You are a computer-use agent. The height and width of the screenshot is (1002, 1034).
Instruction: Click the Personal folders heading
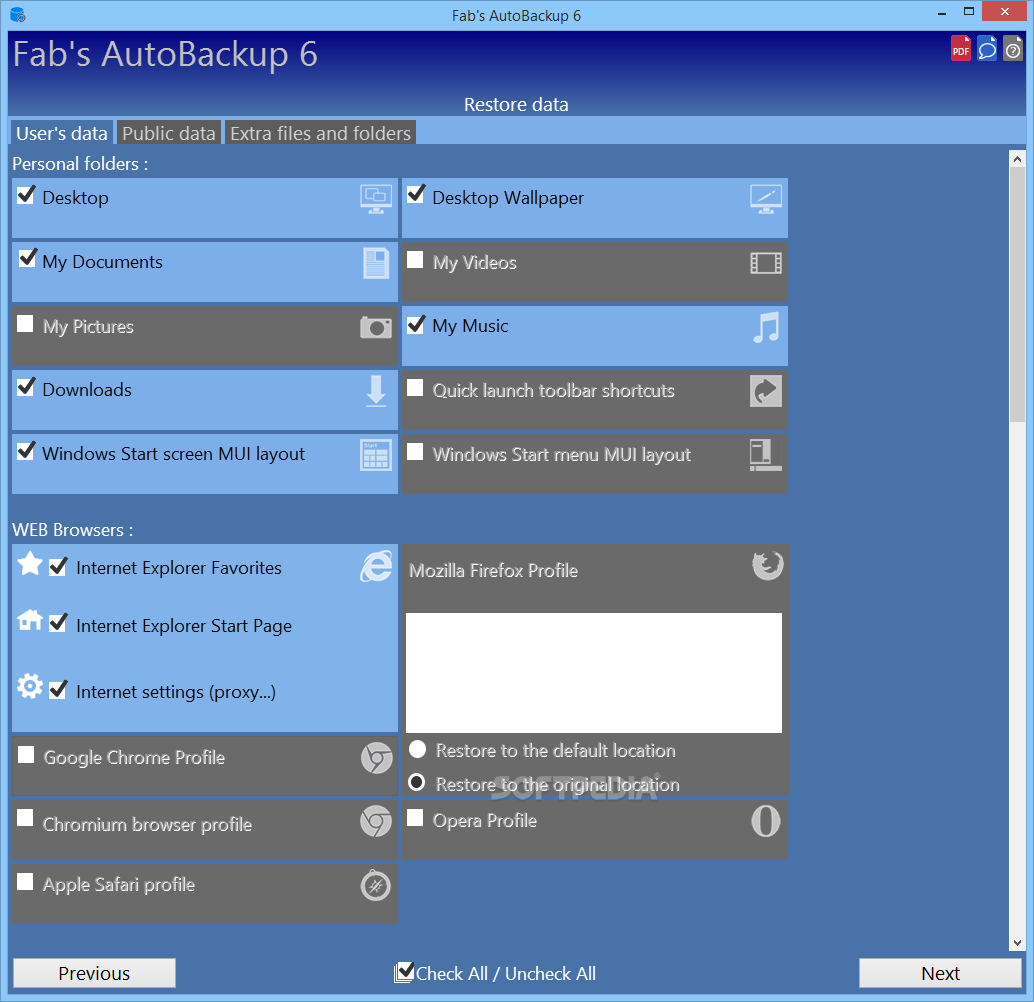(x=80, y=164)
